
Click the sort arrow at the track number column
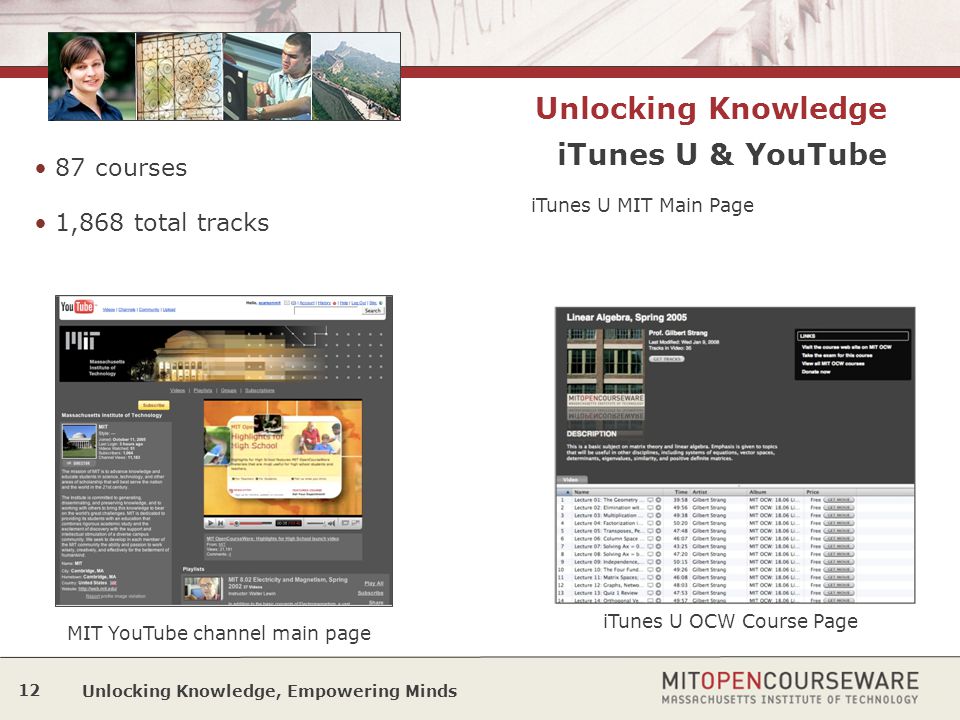(568, 492)
